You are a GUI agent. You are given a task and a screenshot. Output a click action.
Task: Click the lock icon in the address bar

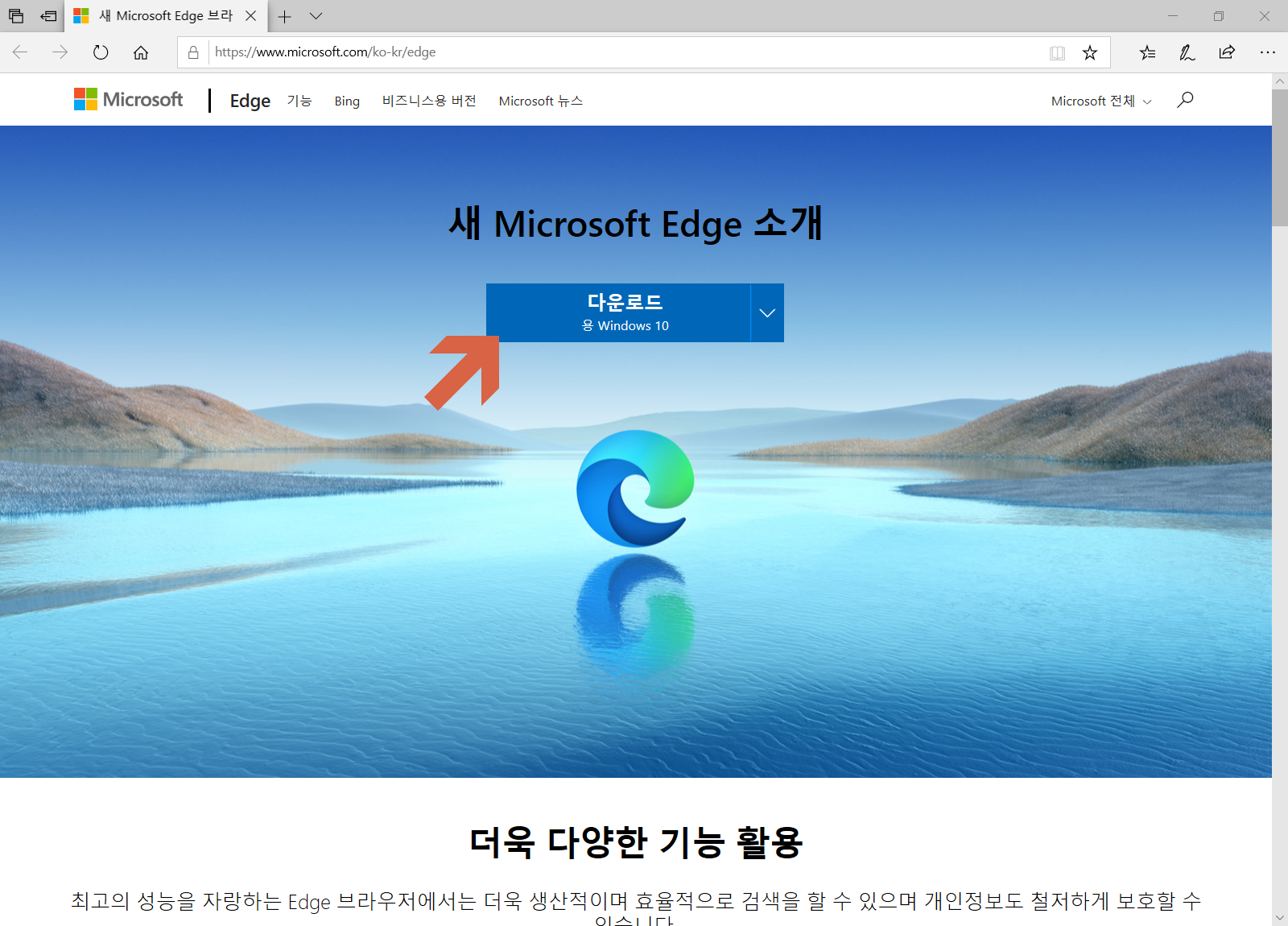(x=193, y=52)
